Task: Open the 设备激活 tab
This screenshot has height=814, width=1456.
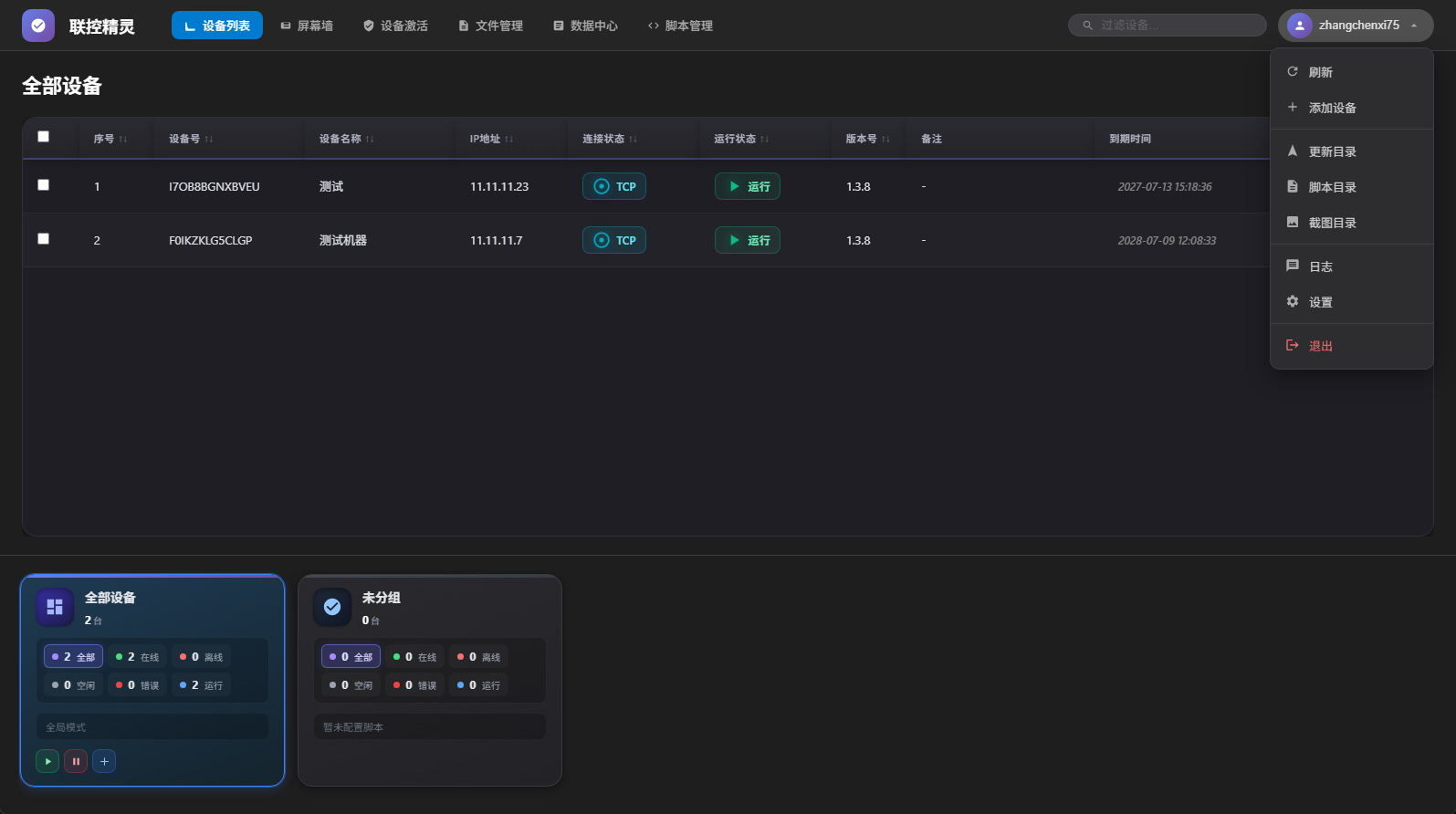Action: pyautogui.click(x=395, y=26)
